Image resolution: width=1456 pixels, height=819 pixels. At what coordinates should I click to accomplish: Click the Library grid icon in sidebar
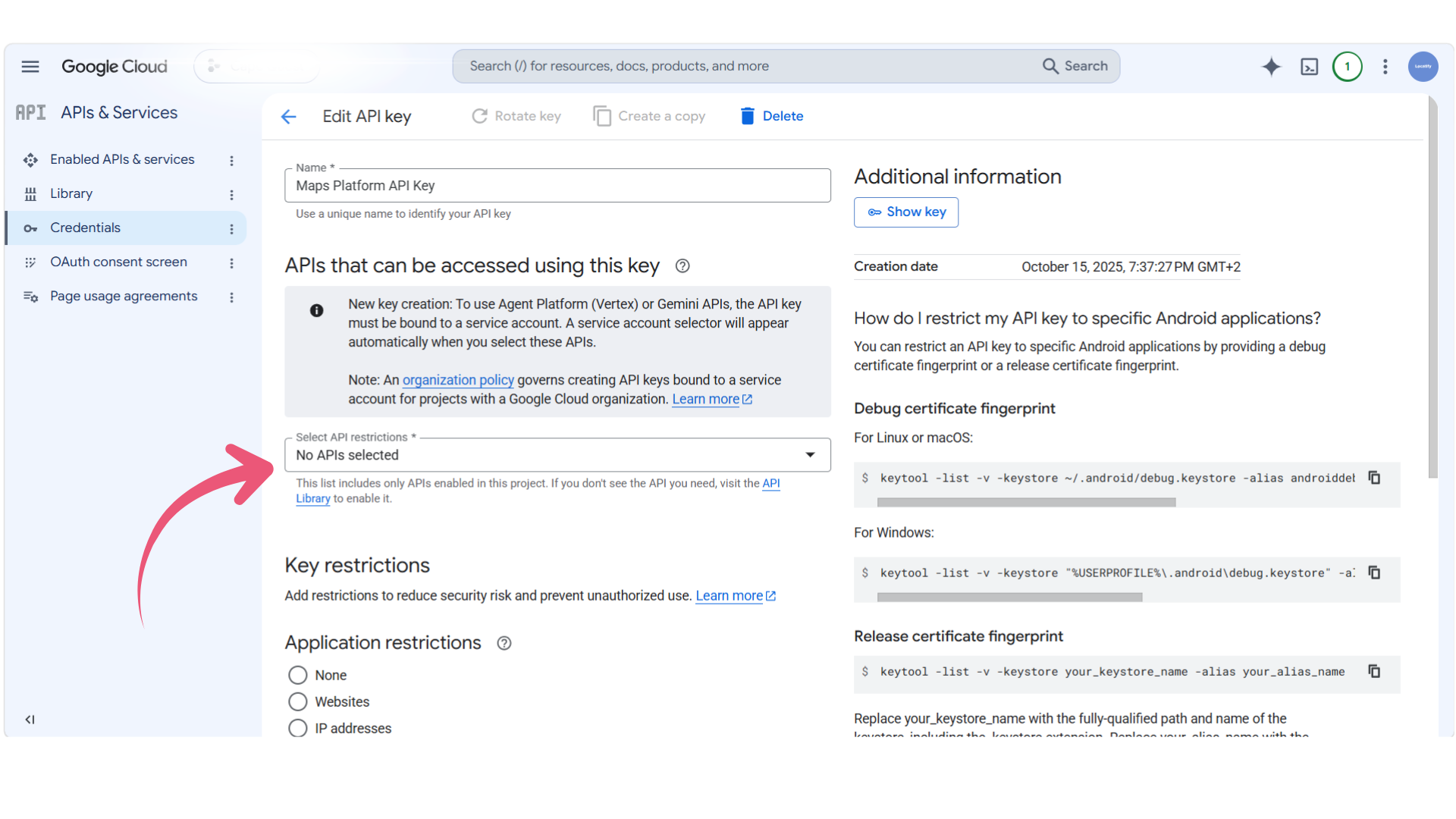30,194
